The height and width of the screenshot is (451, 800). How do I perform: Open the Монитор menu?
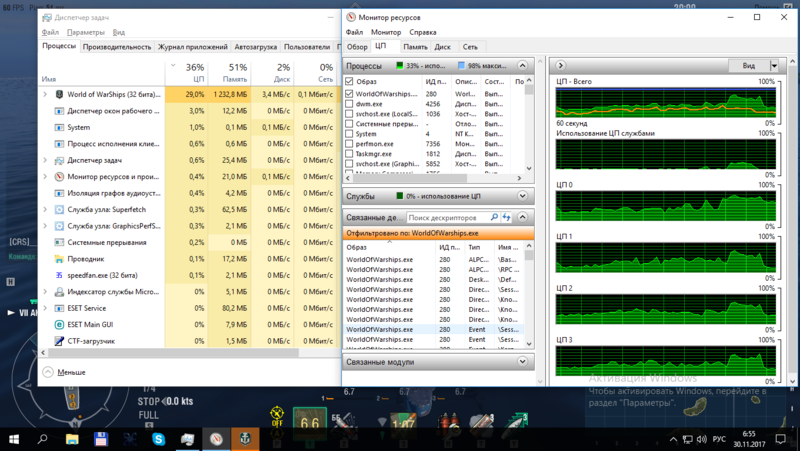pyautogui.click(x=386, y=32)
